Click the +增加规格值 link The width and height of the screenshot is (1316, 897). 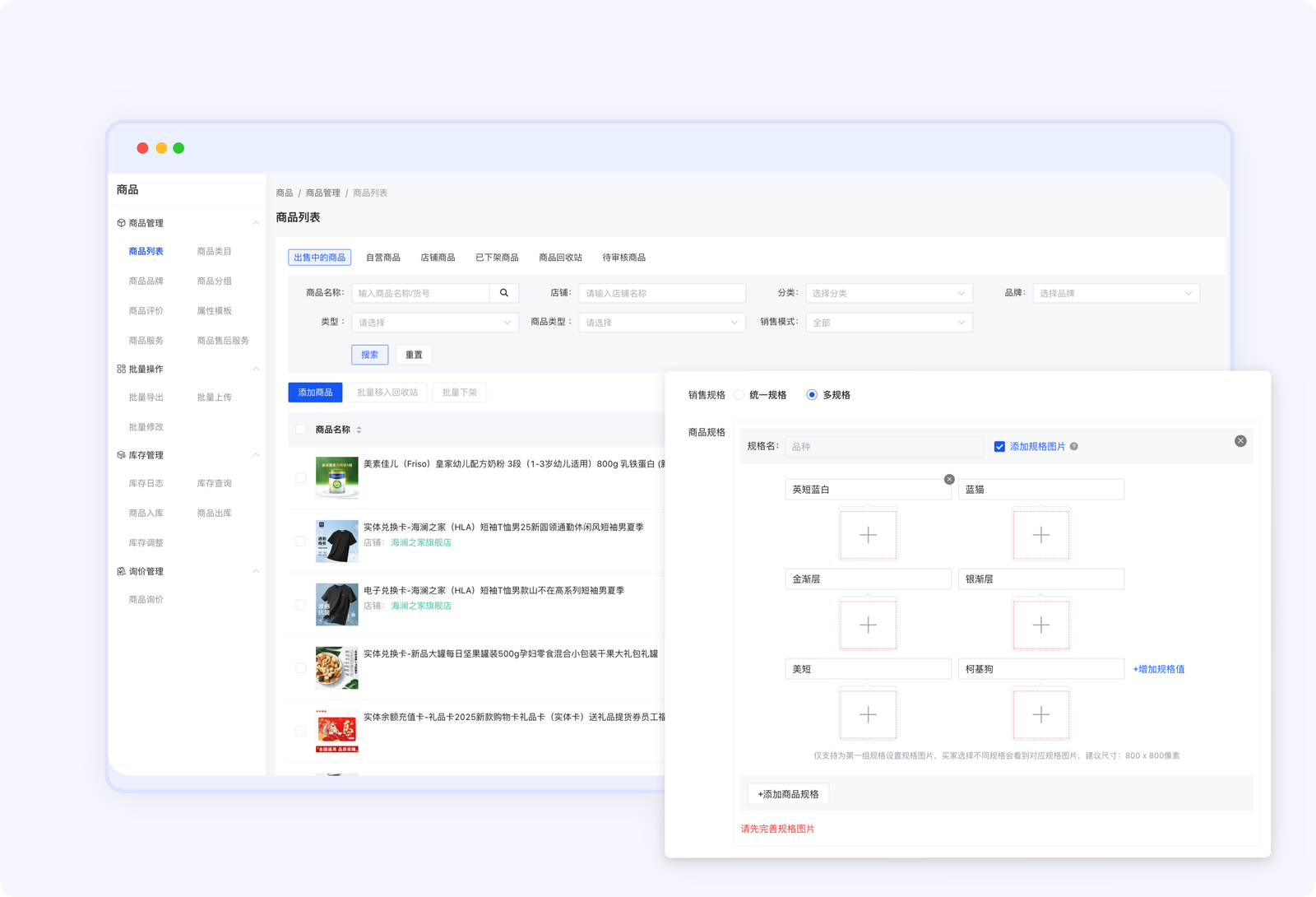coord(1158,669)
